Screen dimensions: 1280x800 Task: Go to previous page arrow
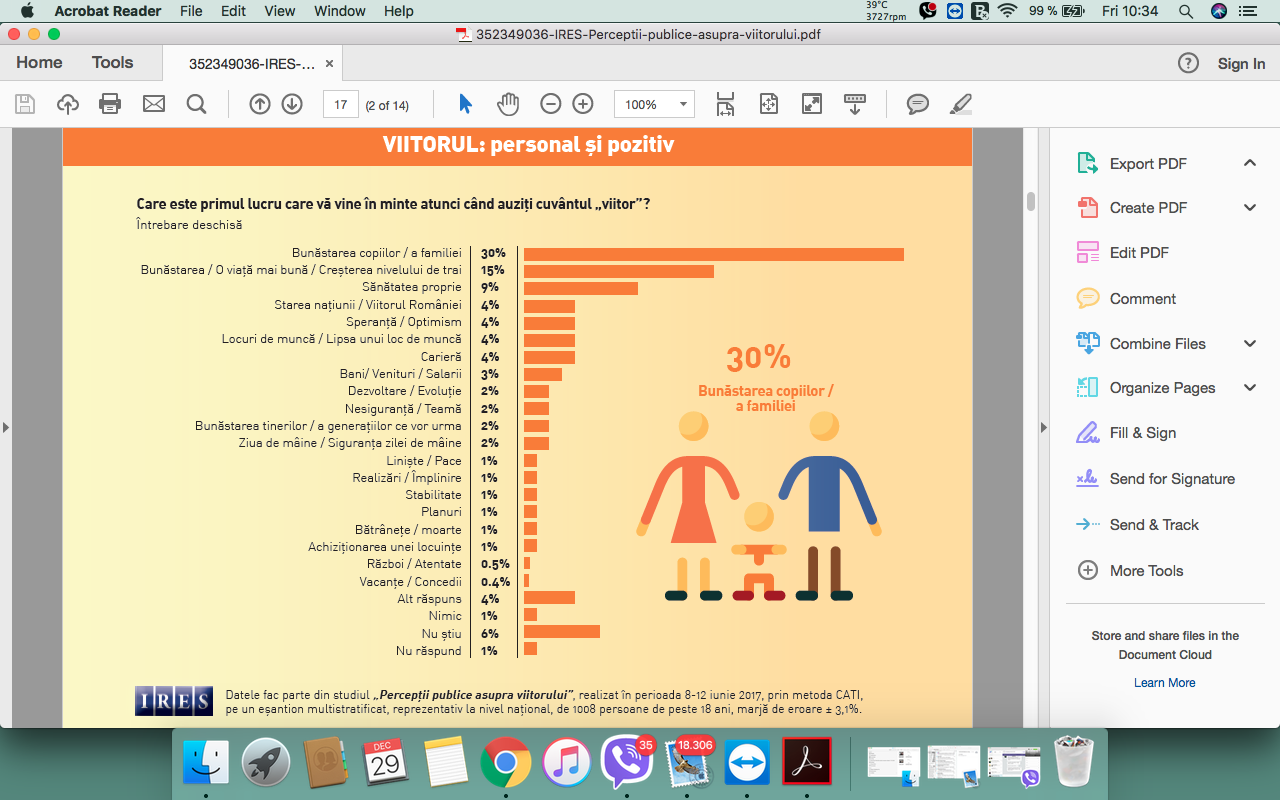260,104
